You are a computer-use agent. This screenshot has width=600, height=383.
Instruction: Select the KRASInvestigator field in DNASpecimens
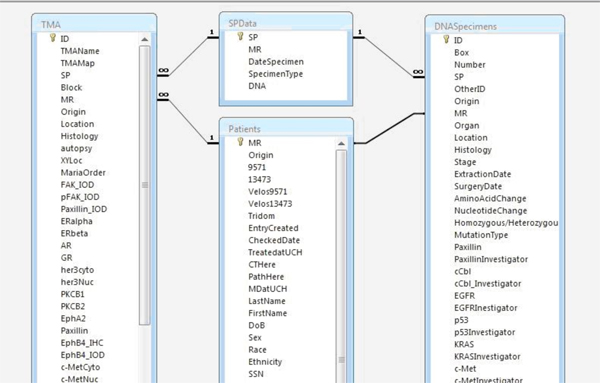pos(487,357)
